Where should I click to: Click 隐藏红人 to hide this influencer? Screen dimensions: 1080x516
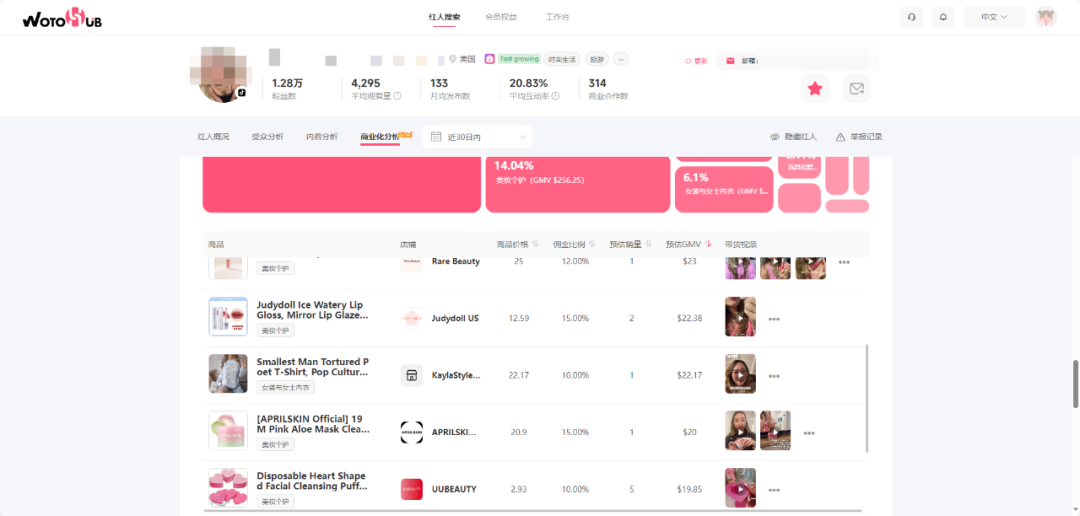point(793,136)
